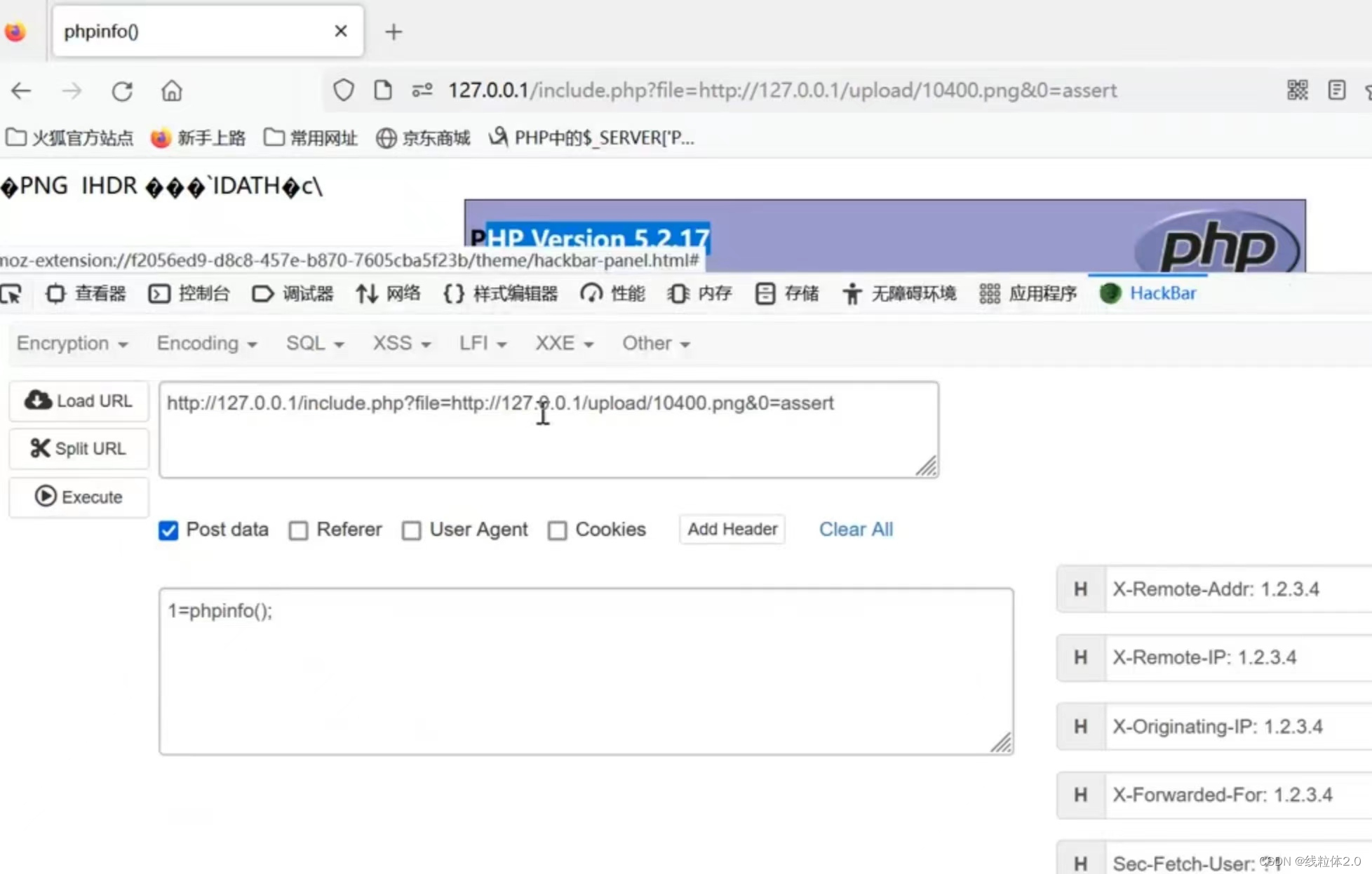Open the XSS dropdown menu

click(401, 343)
